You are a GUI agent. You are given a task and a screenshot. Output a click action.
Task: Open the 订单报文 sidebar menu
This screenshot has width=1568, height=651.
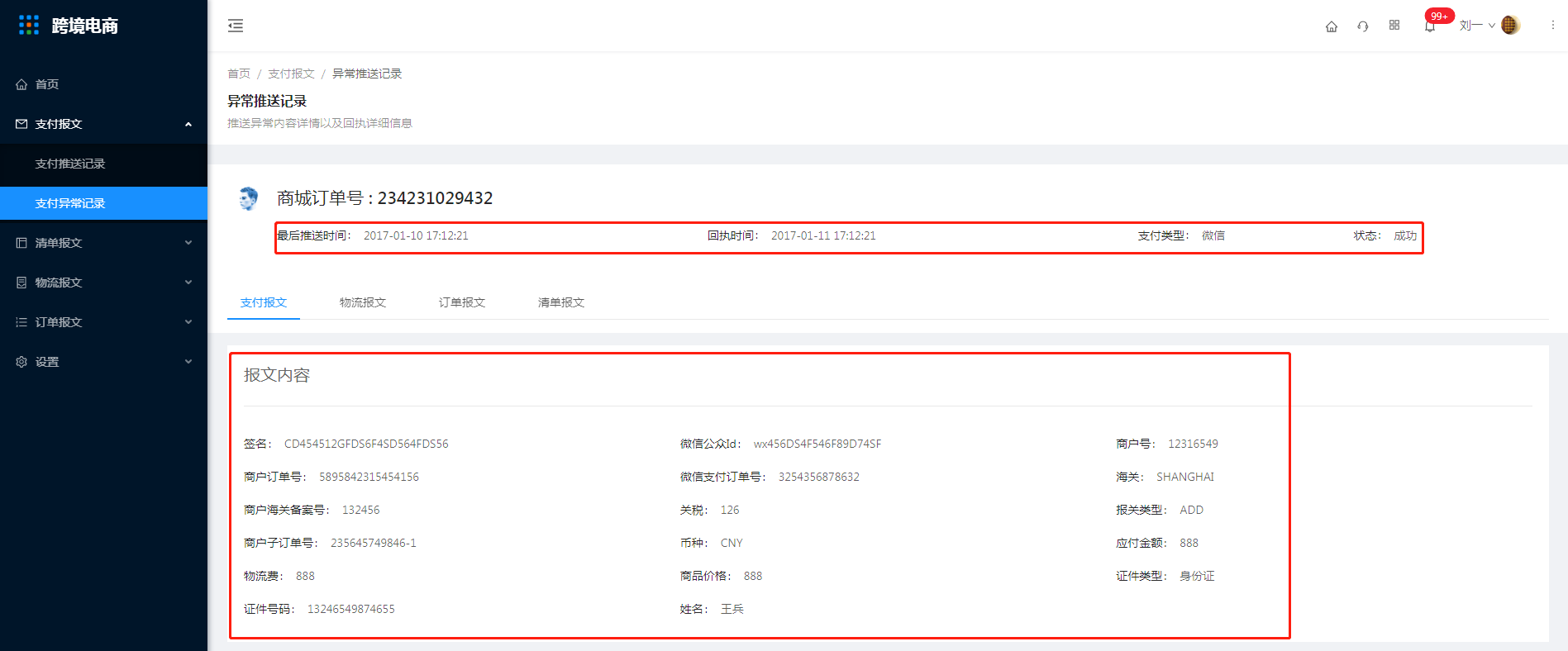tap(103, 322)
